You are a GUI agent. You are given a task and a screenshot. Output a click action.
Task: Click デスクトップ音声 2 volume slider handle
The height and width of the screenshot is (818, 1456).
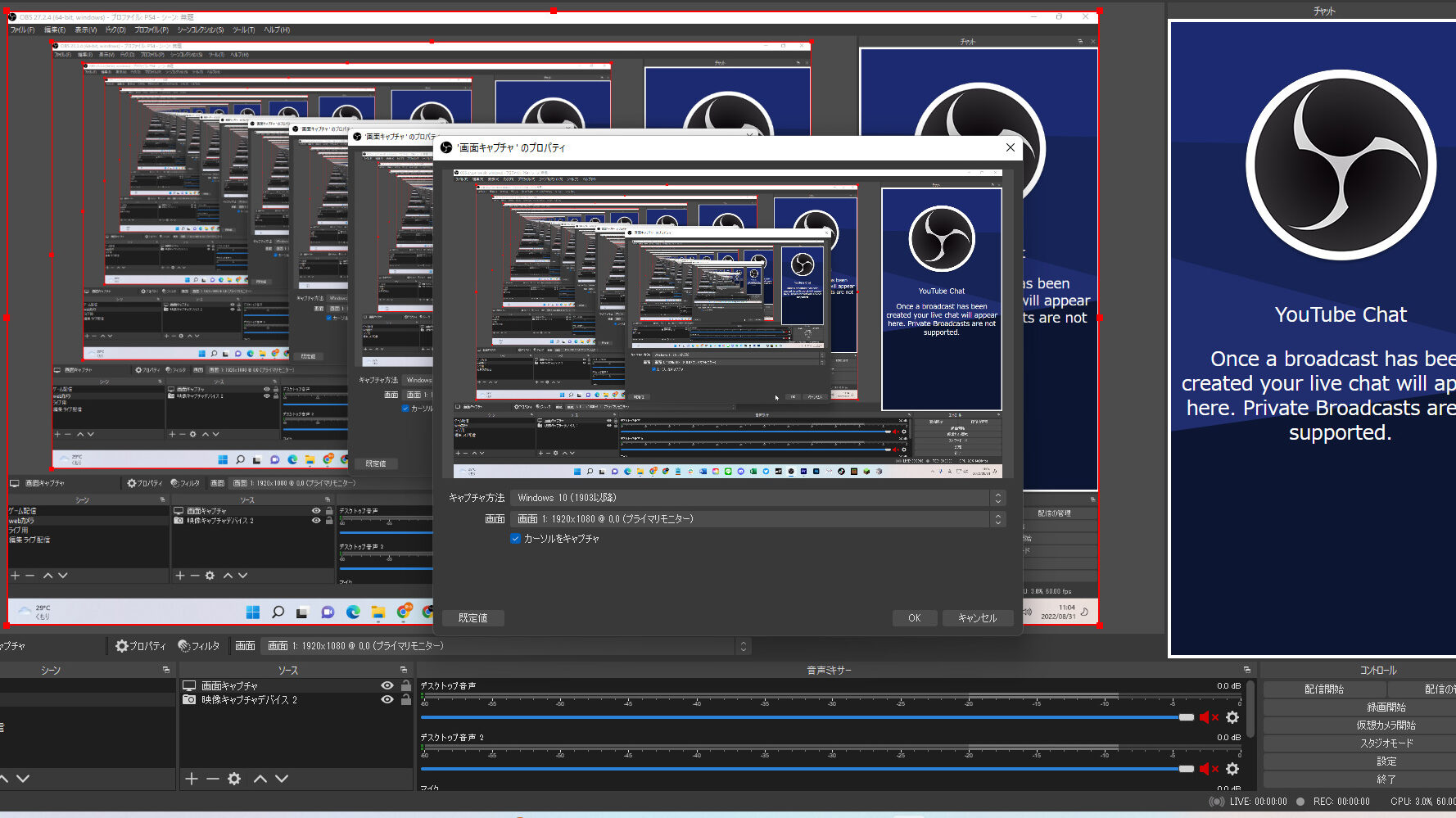(x=1187, y=769)
